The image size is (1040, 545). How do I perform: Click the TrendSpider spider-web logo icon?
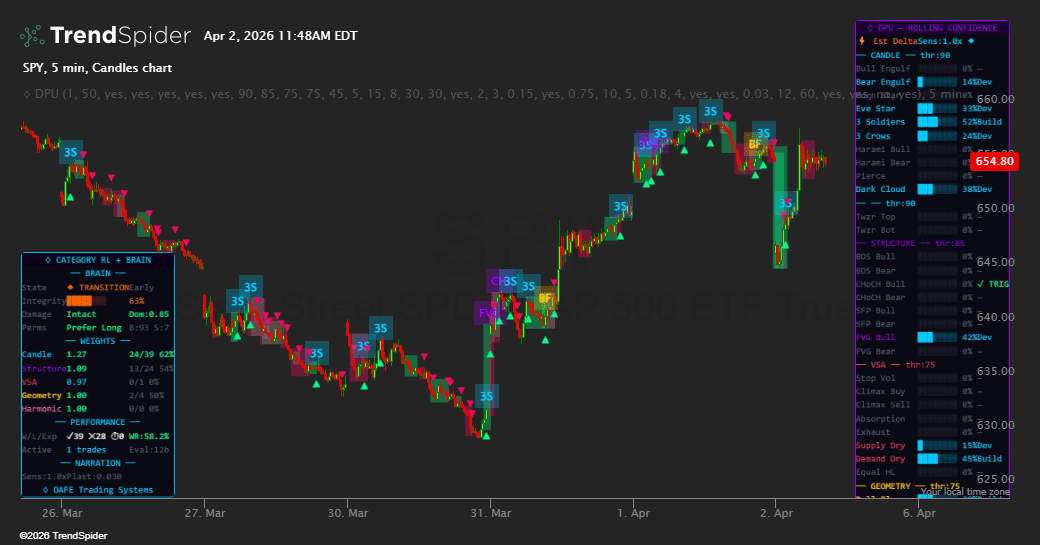[32, 36]
